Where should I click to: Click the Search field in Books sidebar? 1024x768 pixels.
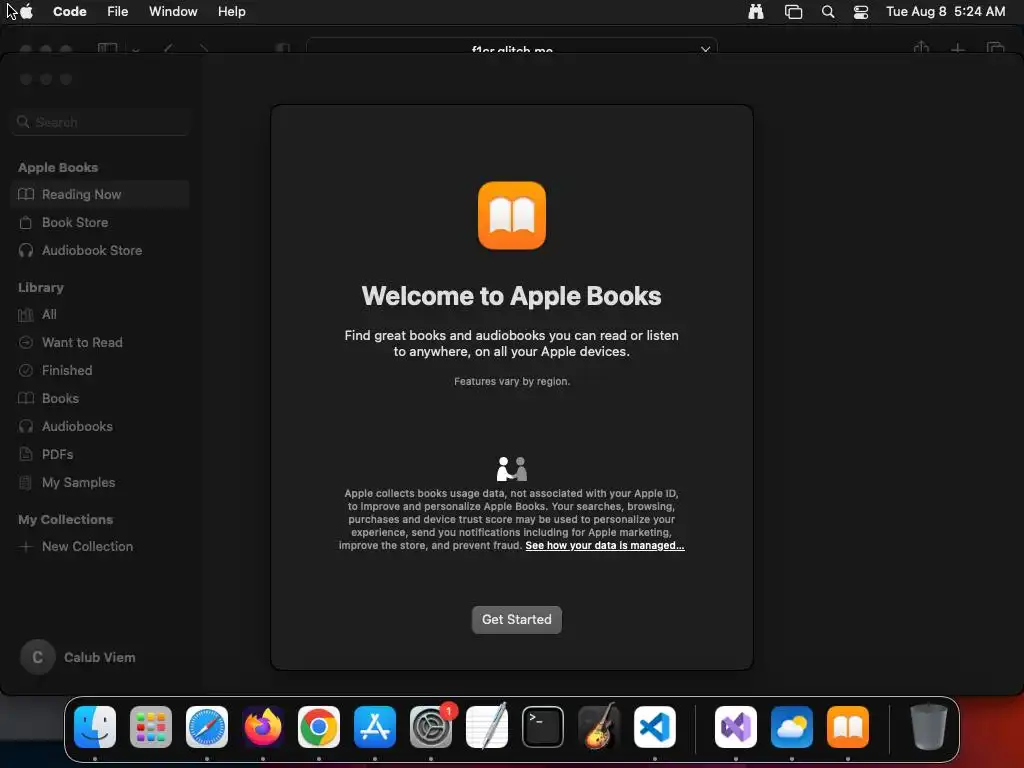pos(100,122)
